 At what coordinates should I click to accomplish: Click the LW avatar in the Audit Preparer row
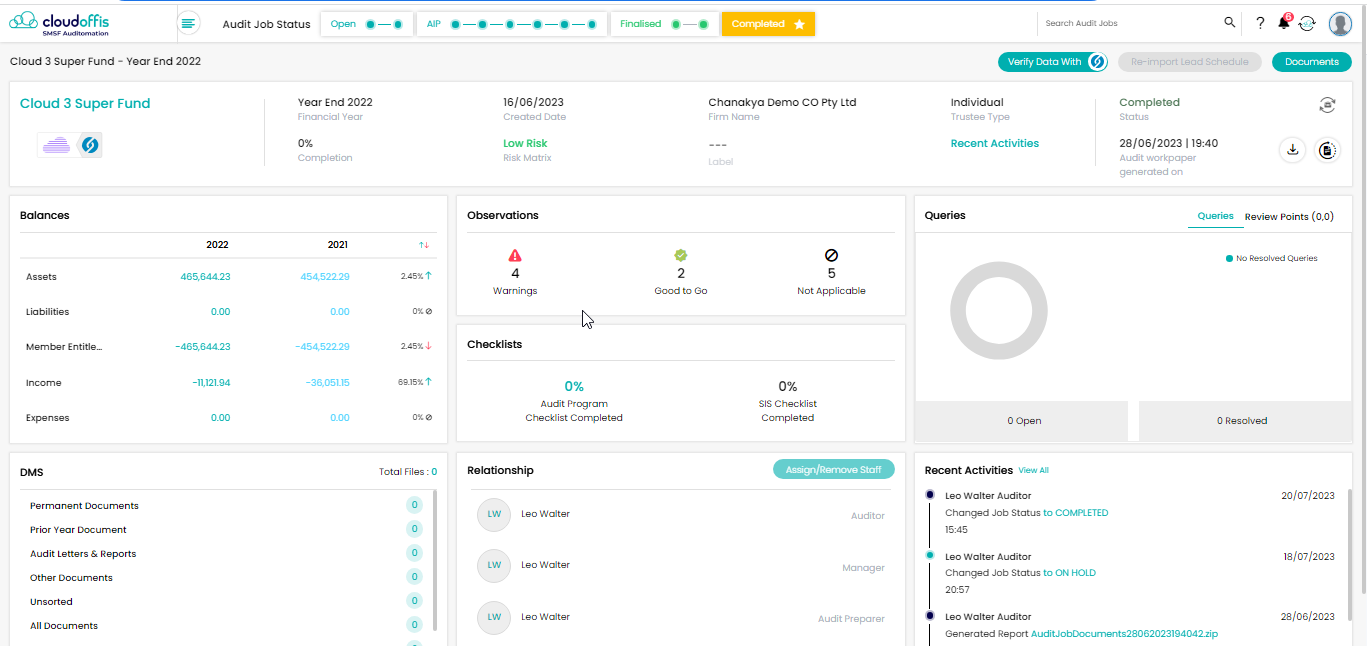pos(494,617)
